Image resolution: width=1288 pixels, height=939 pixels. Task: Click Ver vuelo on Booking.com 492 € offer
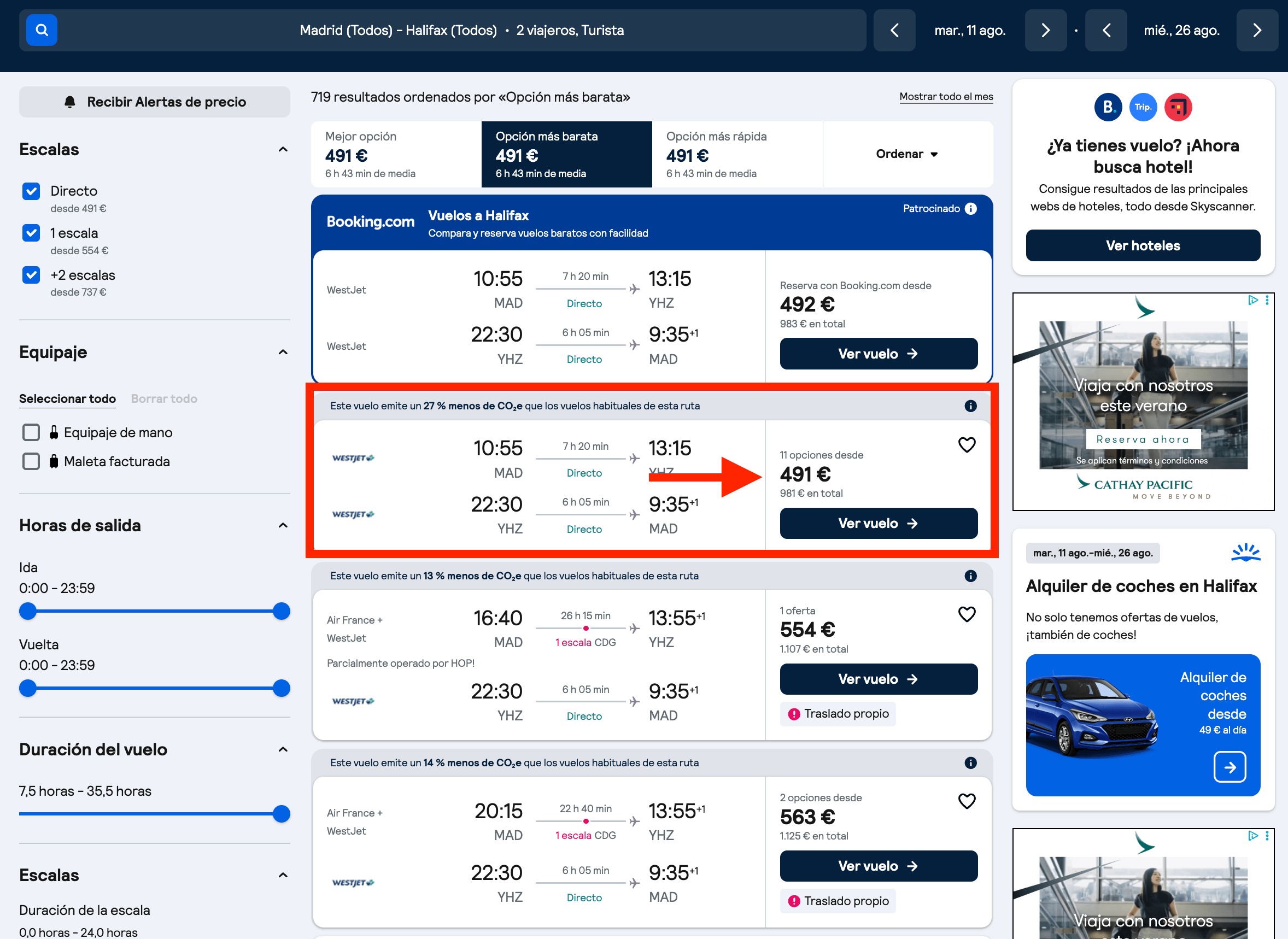pos(879,354)
